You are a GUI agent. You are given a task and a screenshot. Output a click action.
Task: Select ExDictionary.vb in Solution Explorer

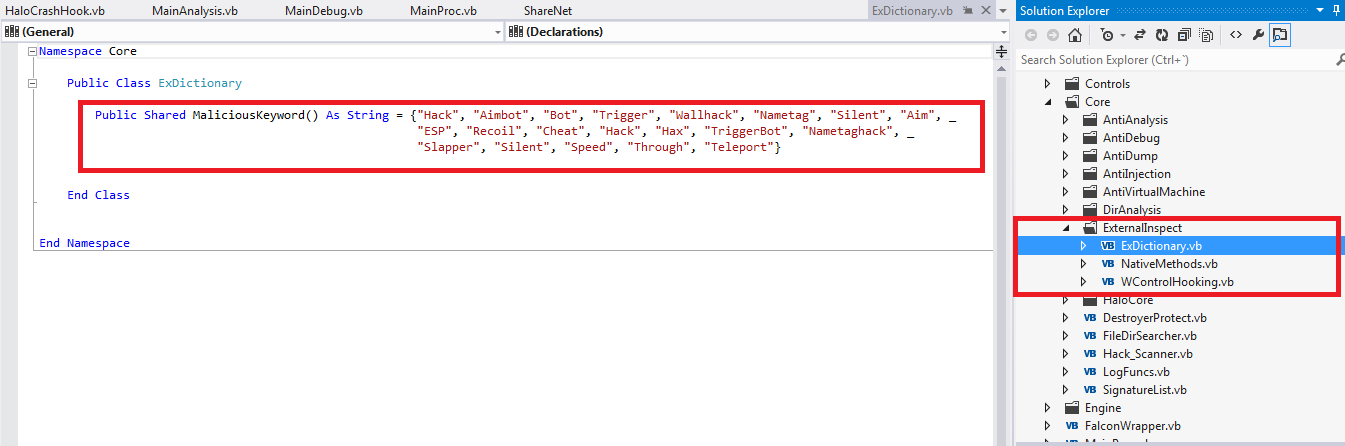[x=1161, y=246]
